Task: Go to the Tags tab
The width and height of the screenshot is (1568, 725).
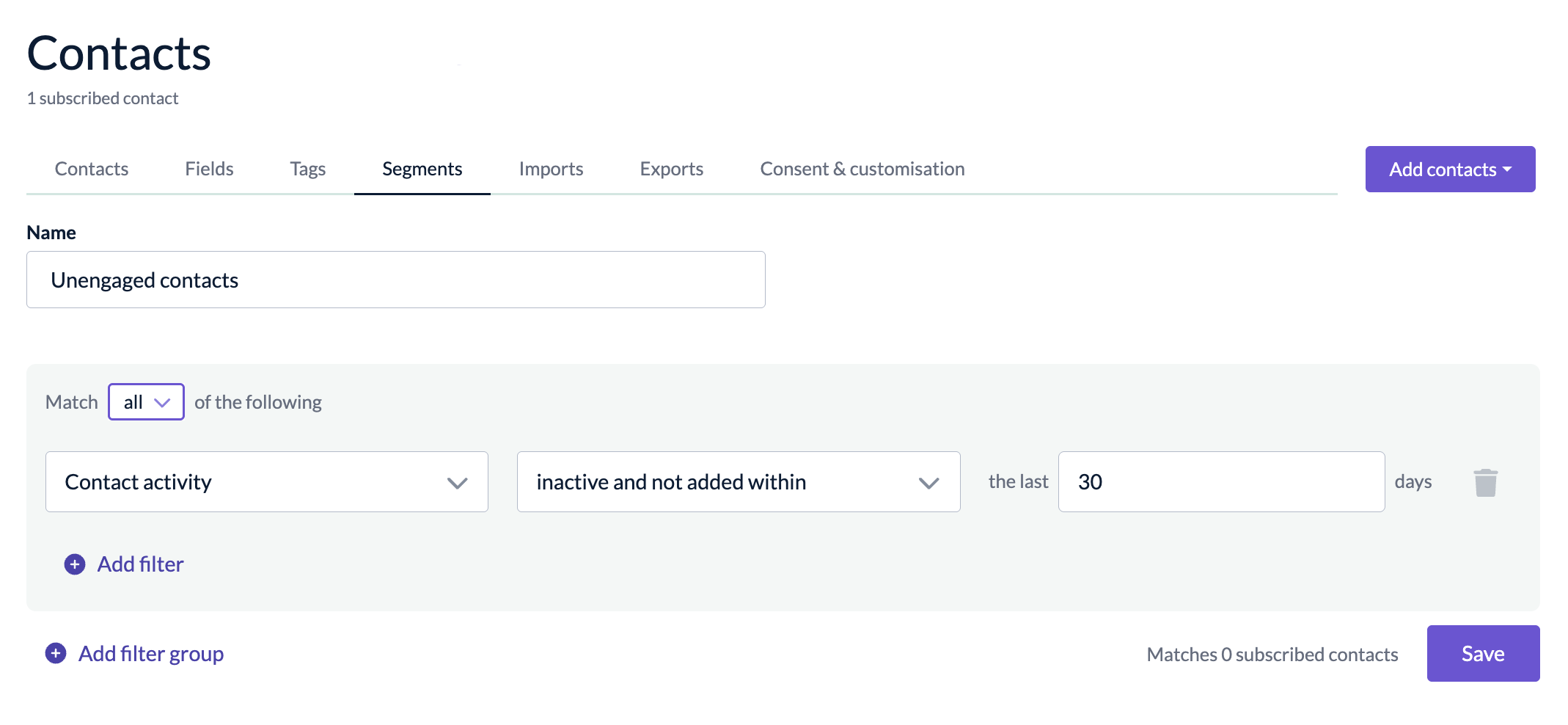Action: 308,169
